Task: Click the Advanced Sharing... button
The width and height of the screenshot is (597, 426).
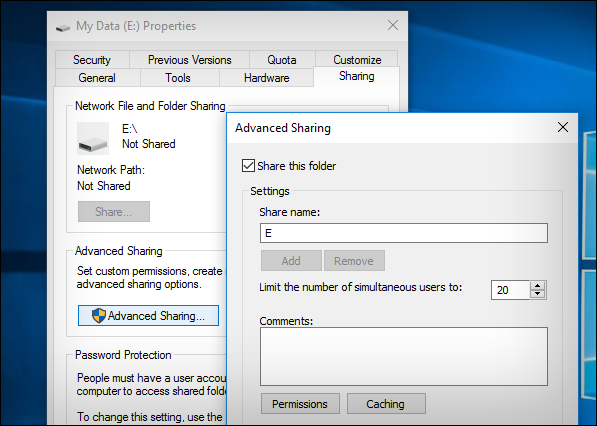Action: click(x=148, y=316)
